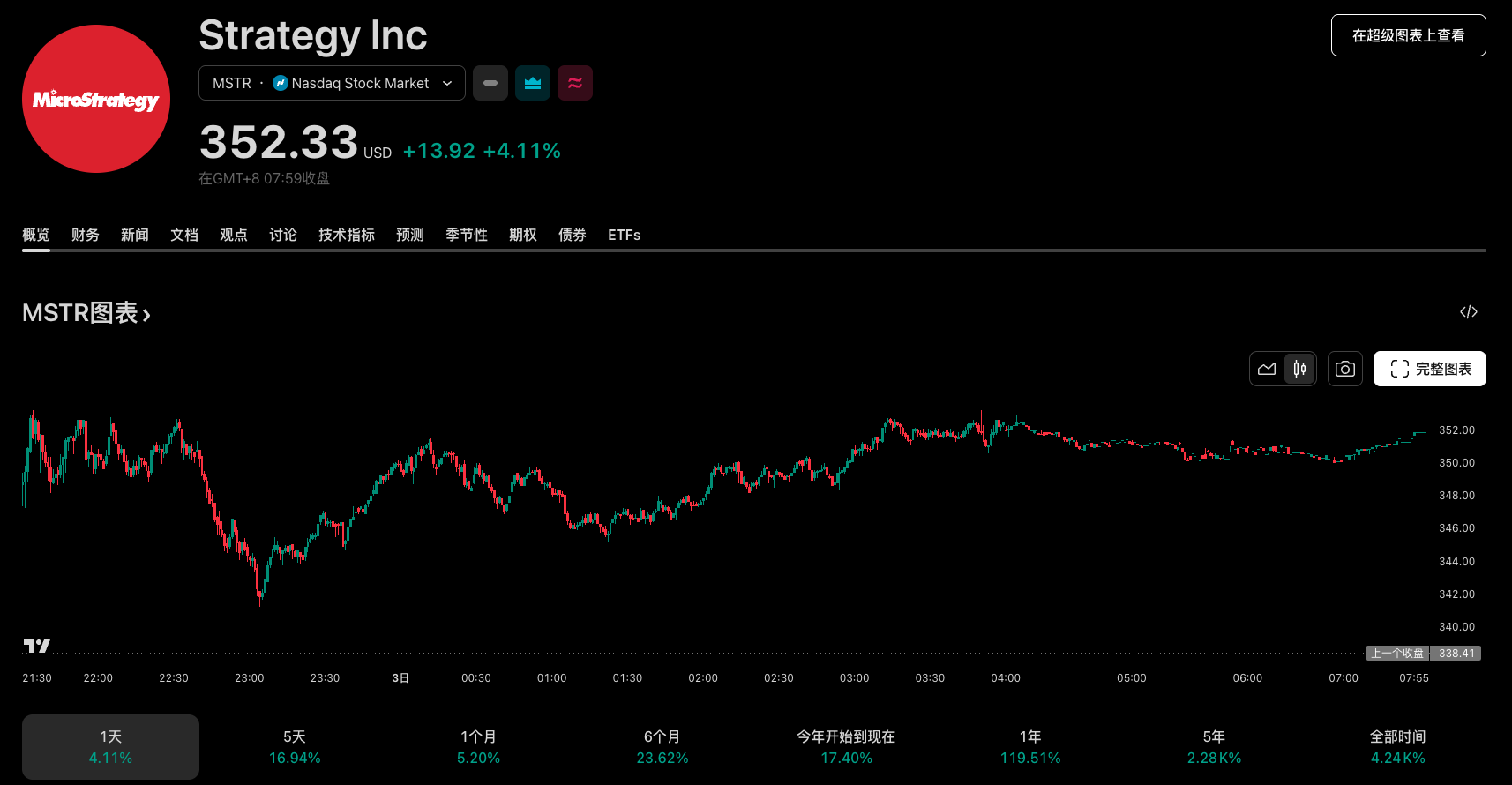This screenshot has width=1512, height=785.
Task: Click the gray dash badge icon
Action: pyautogui.click(x=490, y=83)
